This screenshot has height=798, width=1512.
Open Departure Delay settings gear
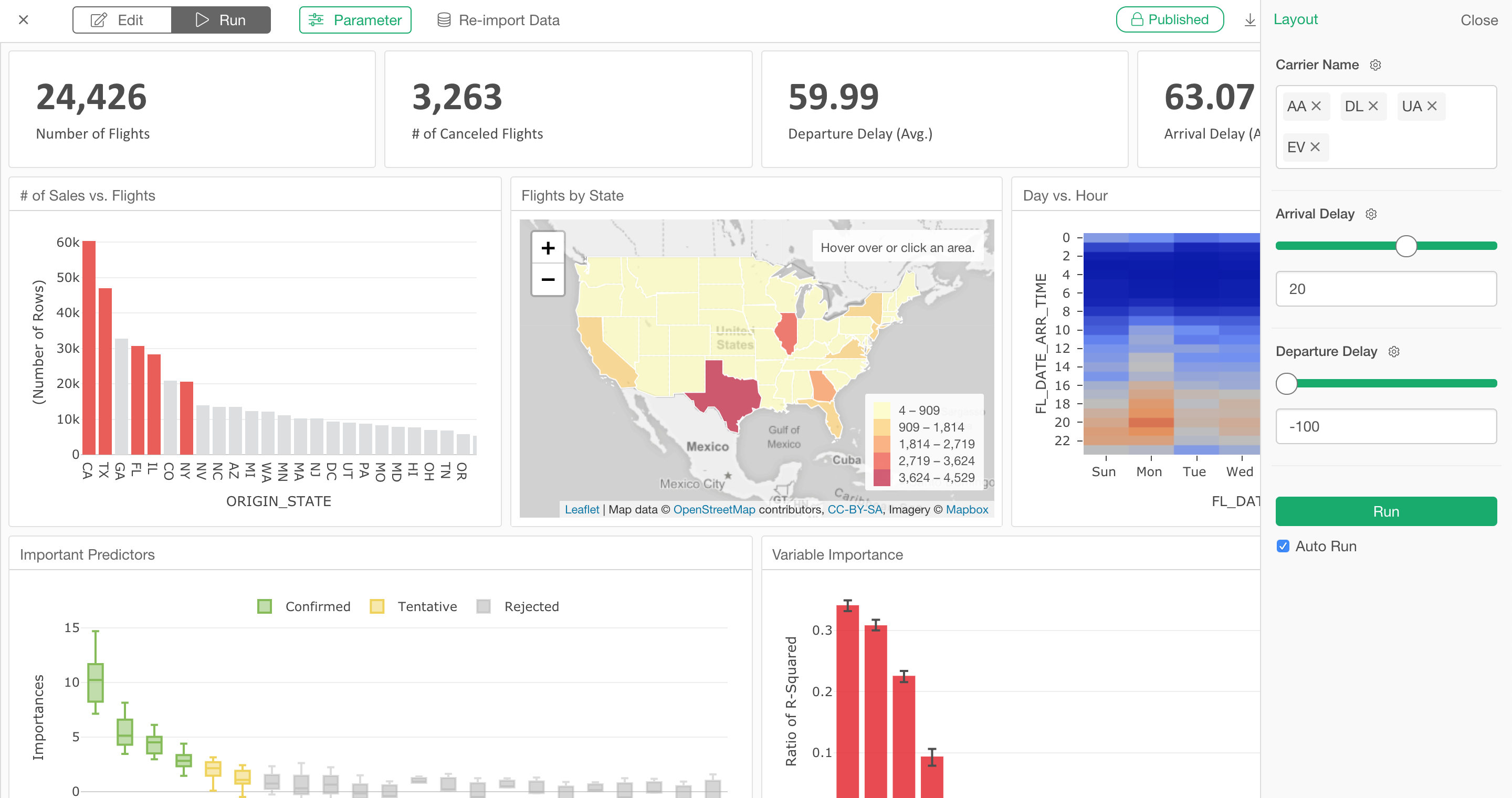[1394, 351]
